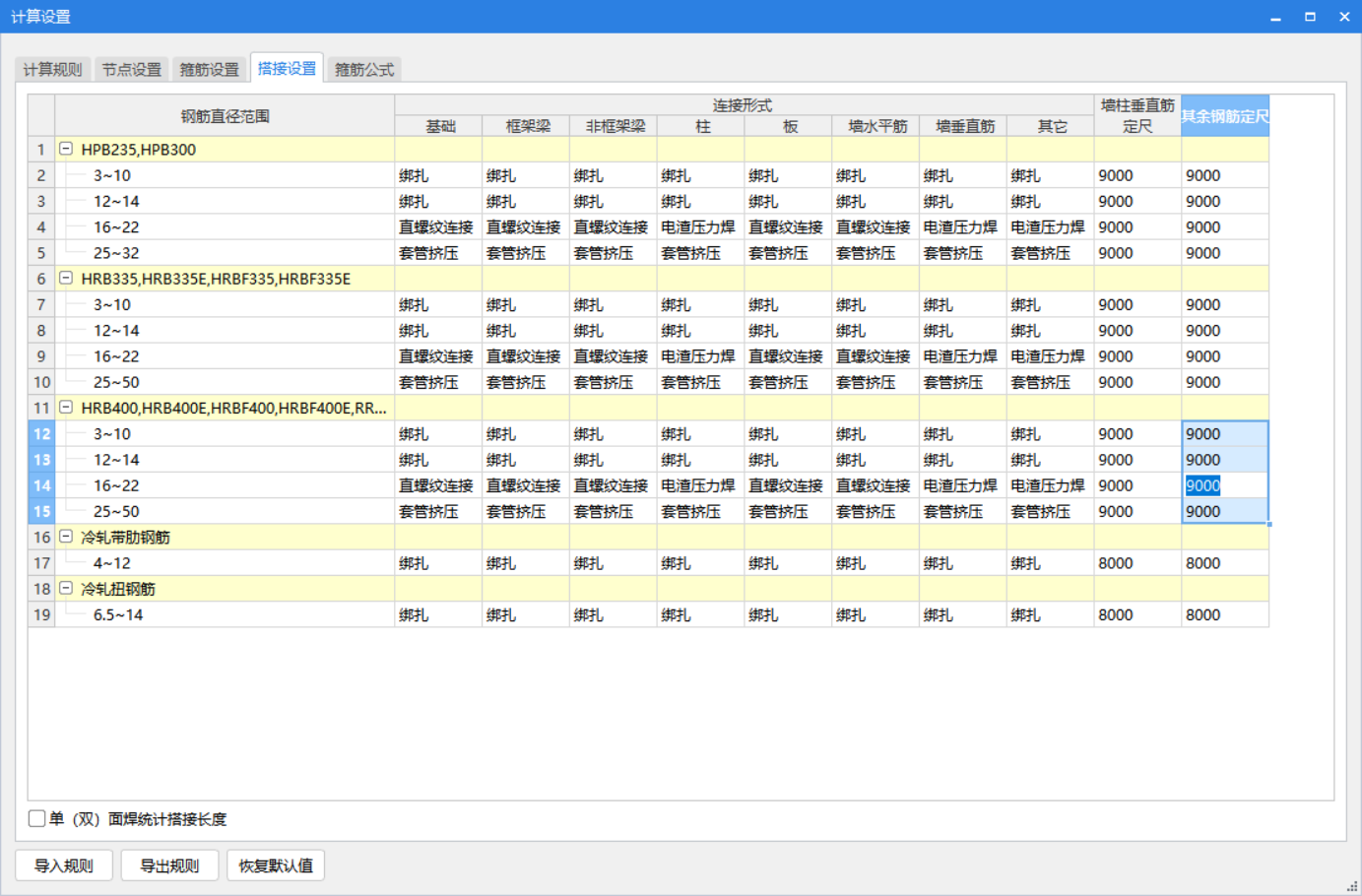Image resolution: width=1362 pixels, height=896 pixels.
Task: Collapse the HPB235,HPB300 group
Action: coord(66,149)
